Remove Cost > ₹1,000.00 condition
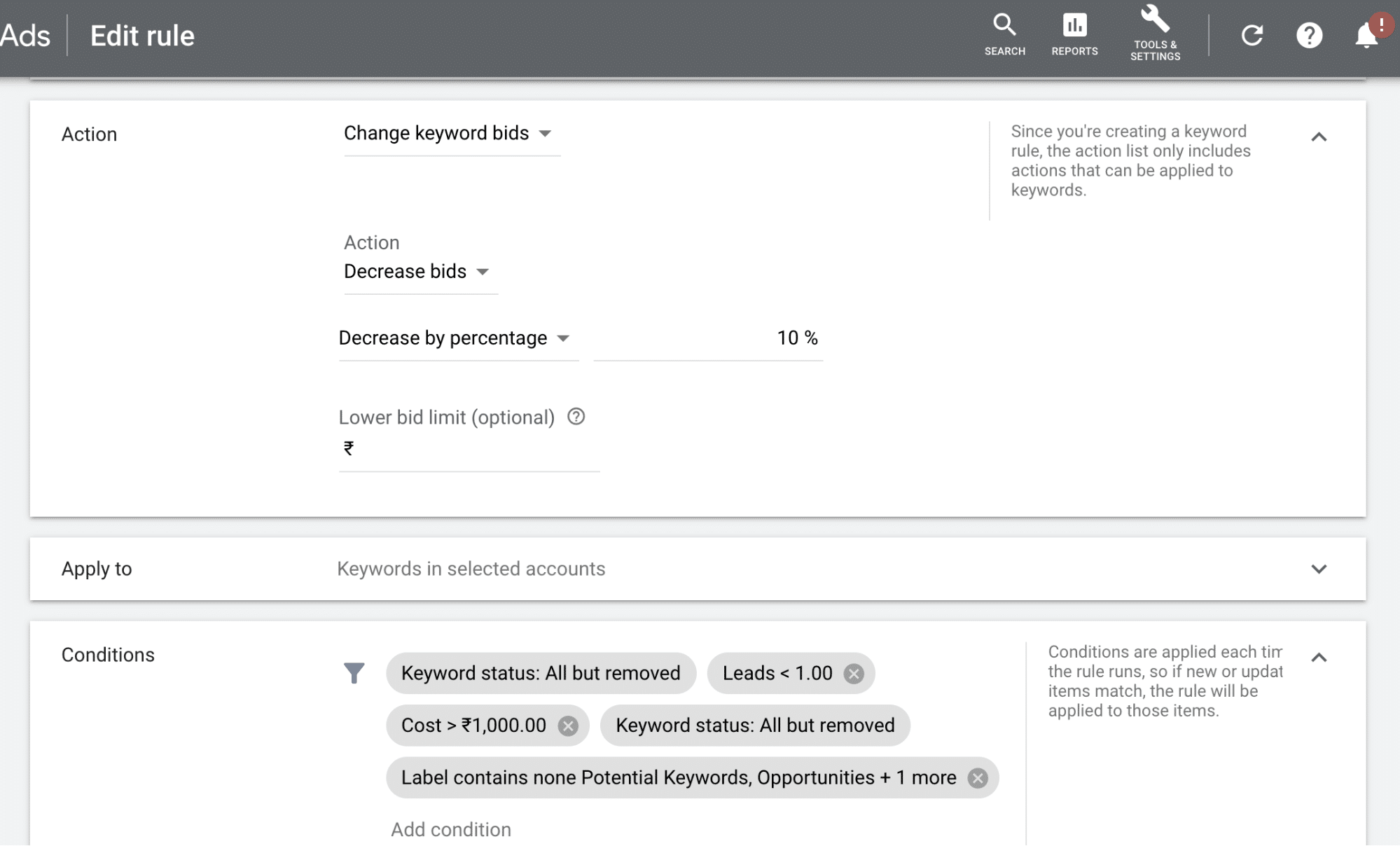The image size is (1400, 846). [x=567, y=725]
